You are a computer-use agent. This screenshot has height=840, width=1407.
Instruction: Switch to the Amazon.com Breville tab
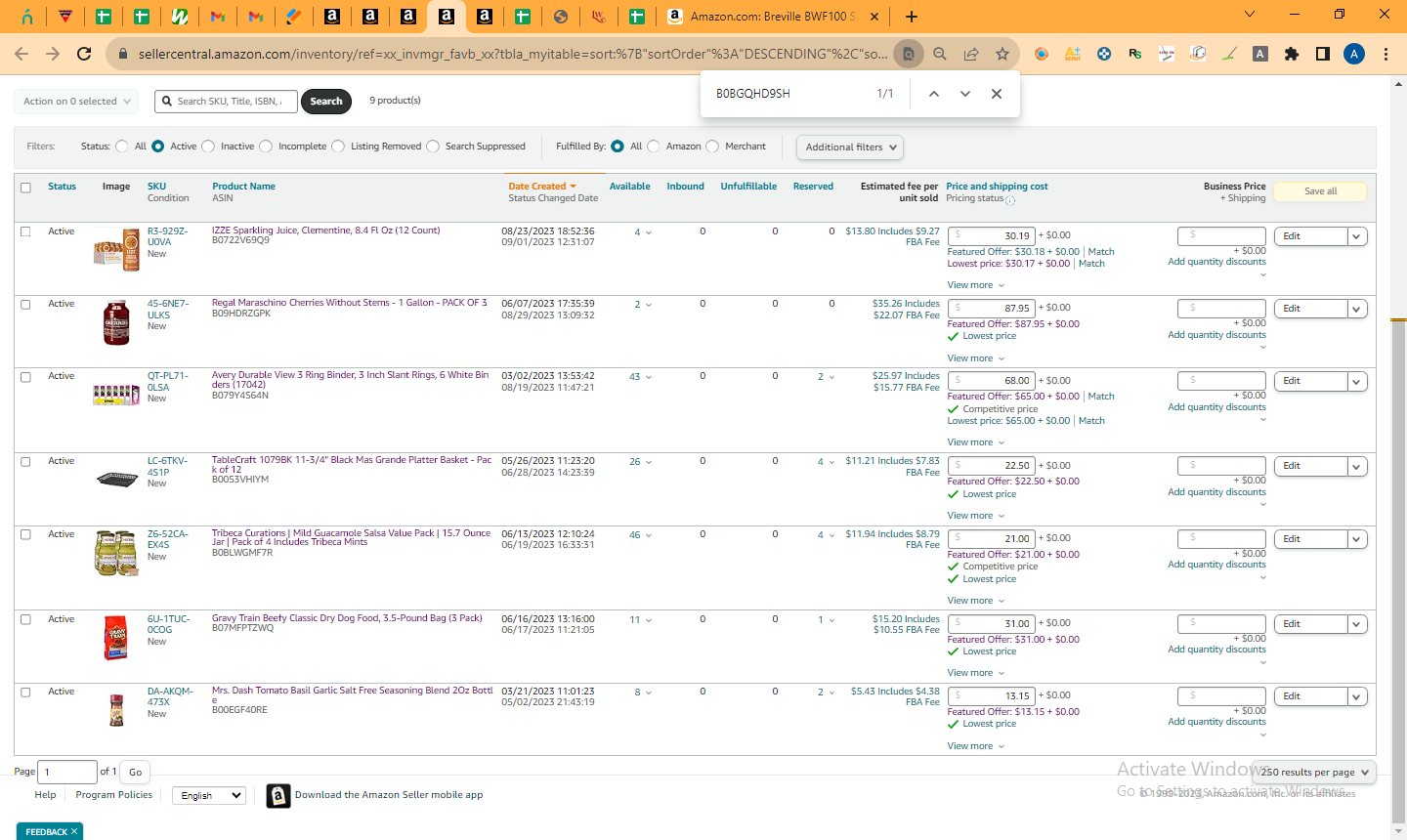coord(772,17)
